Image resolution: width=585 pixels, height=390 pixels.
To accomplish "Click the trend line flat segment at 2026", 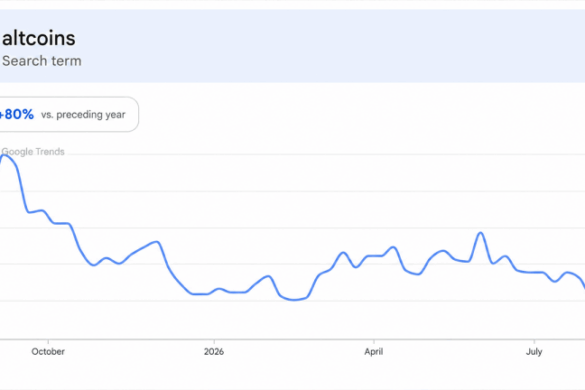I will tap(201, 294).
